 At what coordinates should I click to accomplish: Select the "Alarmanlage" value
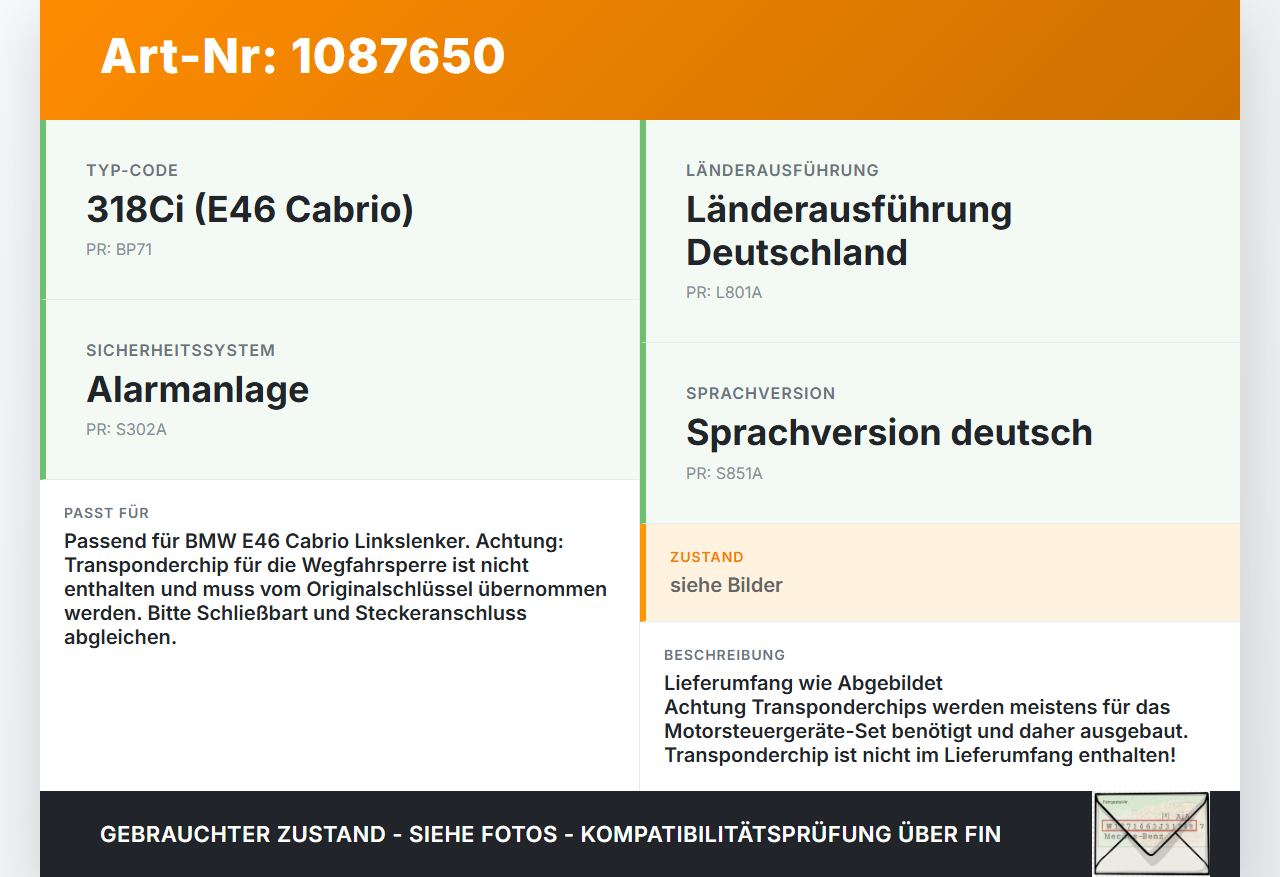click(x=198, y=389)
